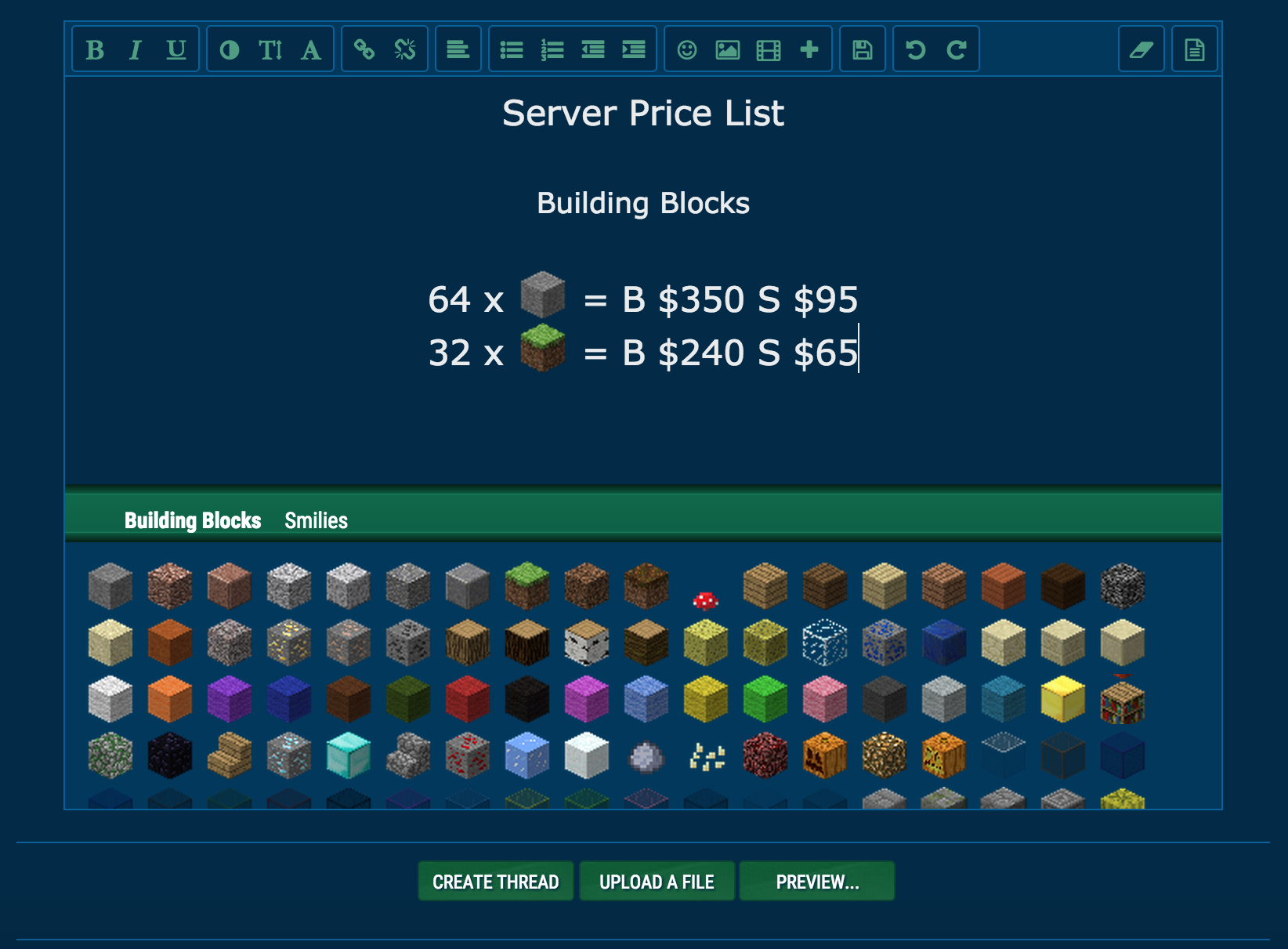Toggle underline formatting
Viewport: 1288px width, 949px height.
tap(176, 50)
